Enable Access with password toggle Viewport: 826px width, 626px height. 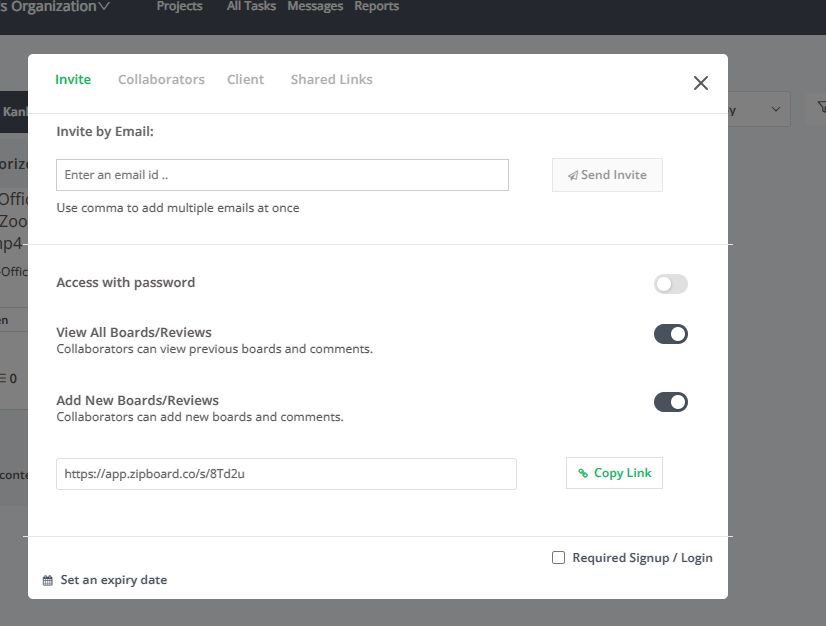click(671, 284)
